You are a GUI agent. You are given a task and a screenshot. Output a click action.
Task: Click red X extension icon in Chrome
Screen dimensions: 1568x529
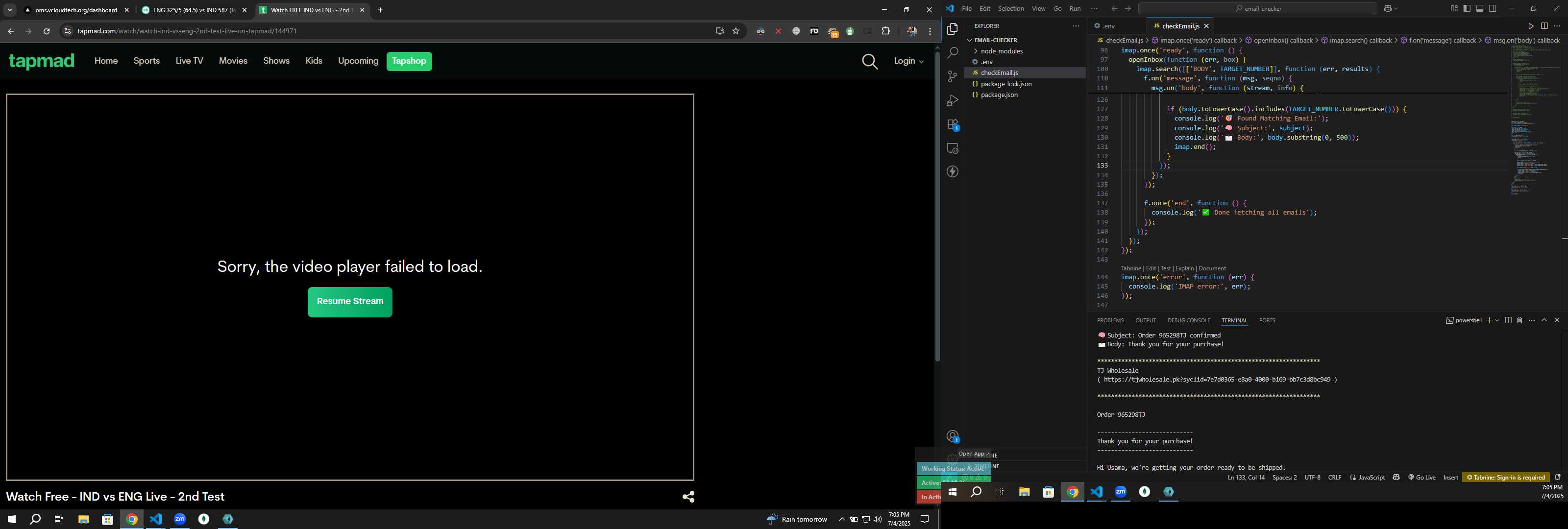778,31
